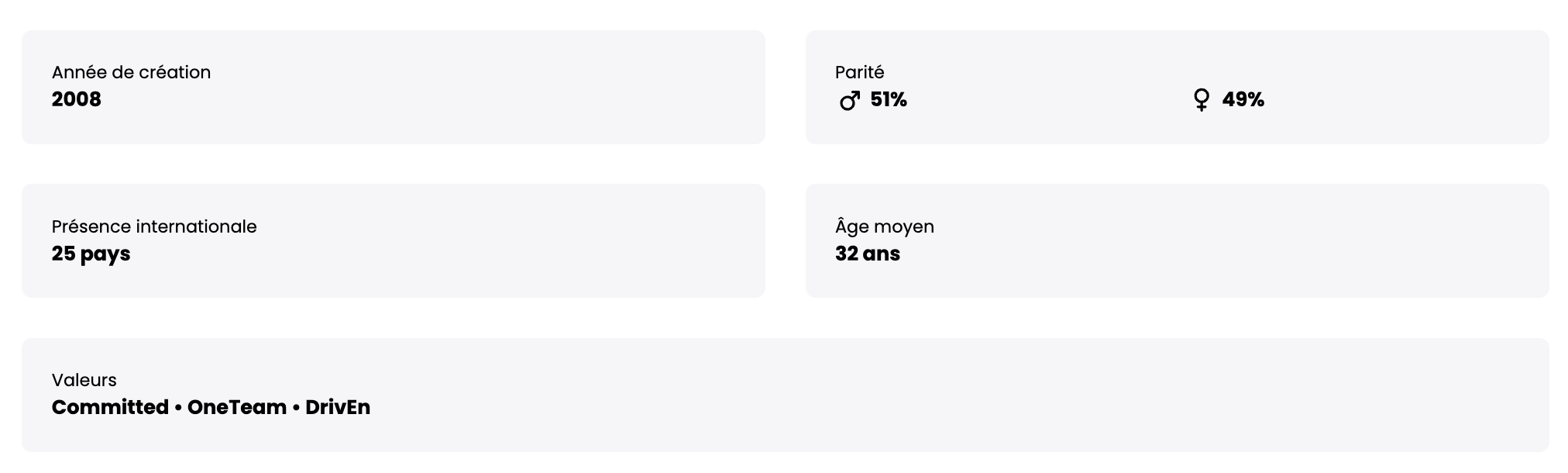Screen dimensions: 1568x473
Task: Click the female symbol icon
Action: (x=1201, y=100)
